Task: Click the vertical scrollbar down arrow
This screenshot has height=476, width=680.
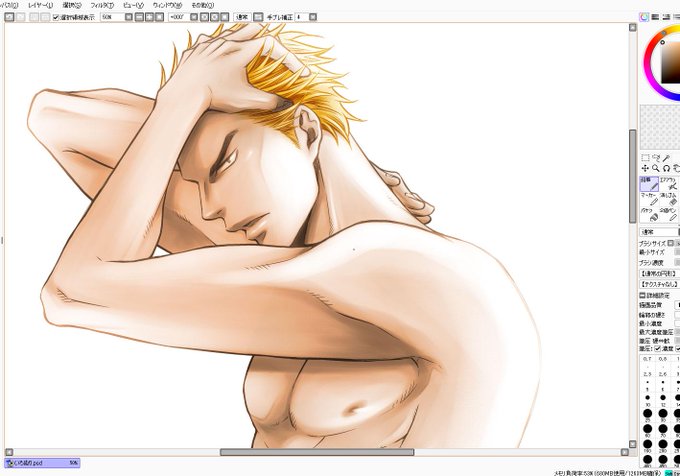Action: pyautogui.click(x=633, y=444)
